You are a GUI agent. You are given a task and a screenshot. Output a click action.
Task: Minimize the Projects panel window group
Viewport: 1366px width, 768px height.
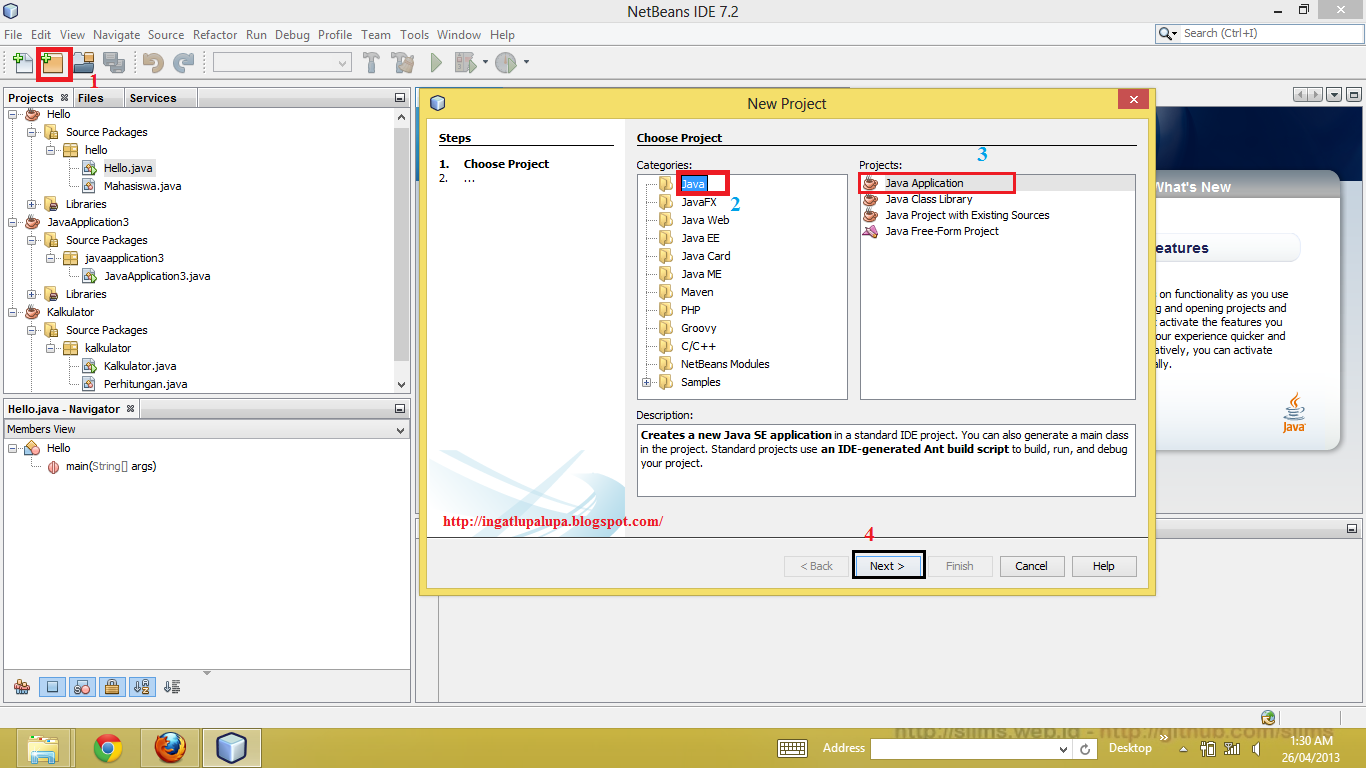tap(400, 98)
